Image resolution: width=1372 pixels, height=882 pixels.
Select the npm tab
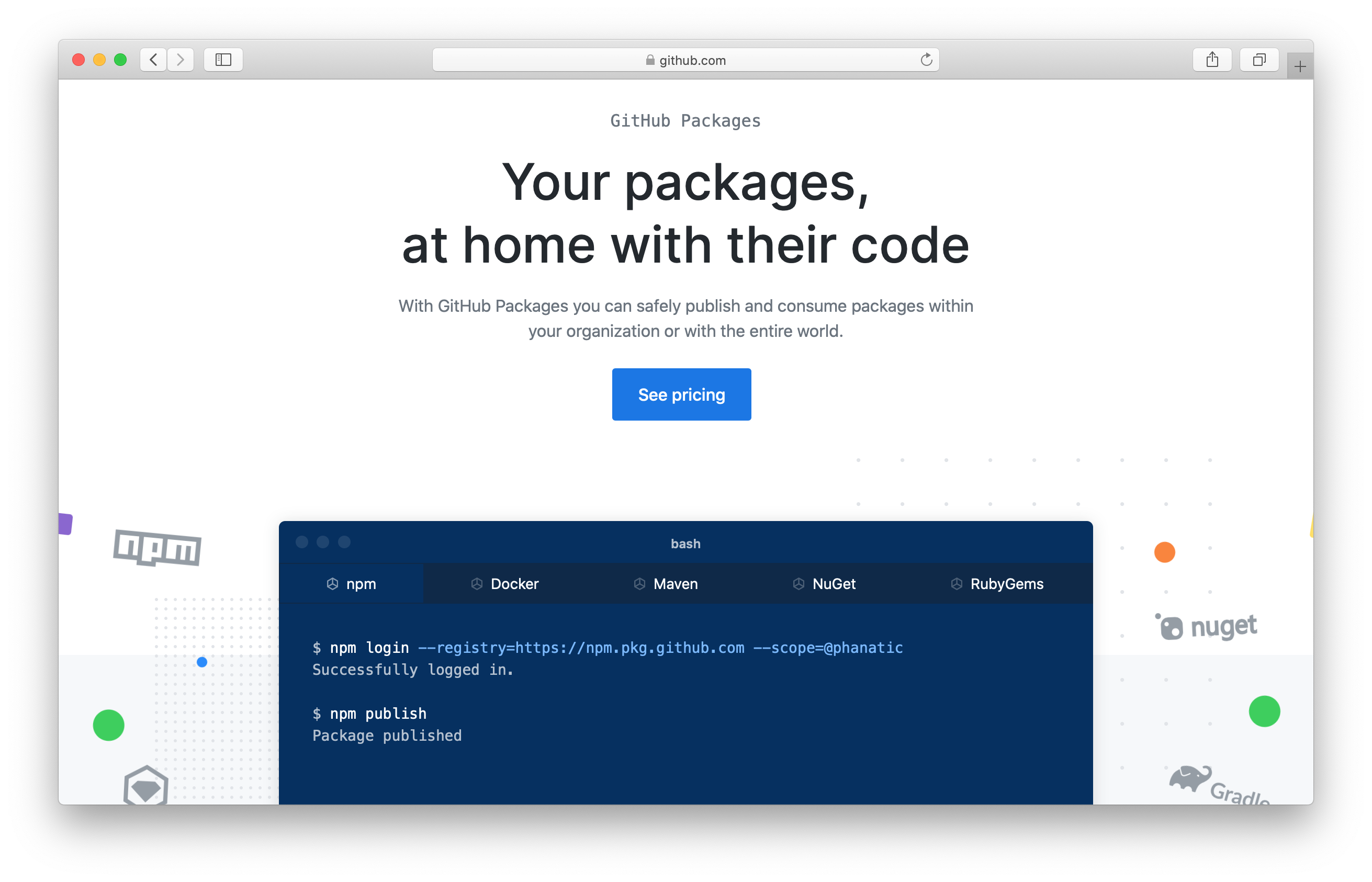coord(351,584)
